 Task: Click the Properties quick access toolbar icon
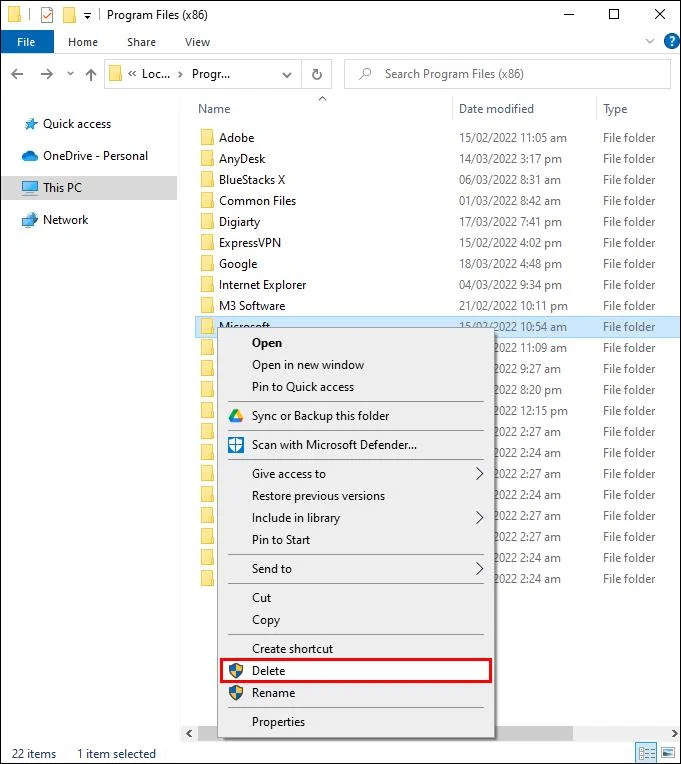pyautogui.click(x=47, y=15)
